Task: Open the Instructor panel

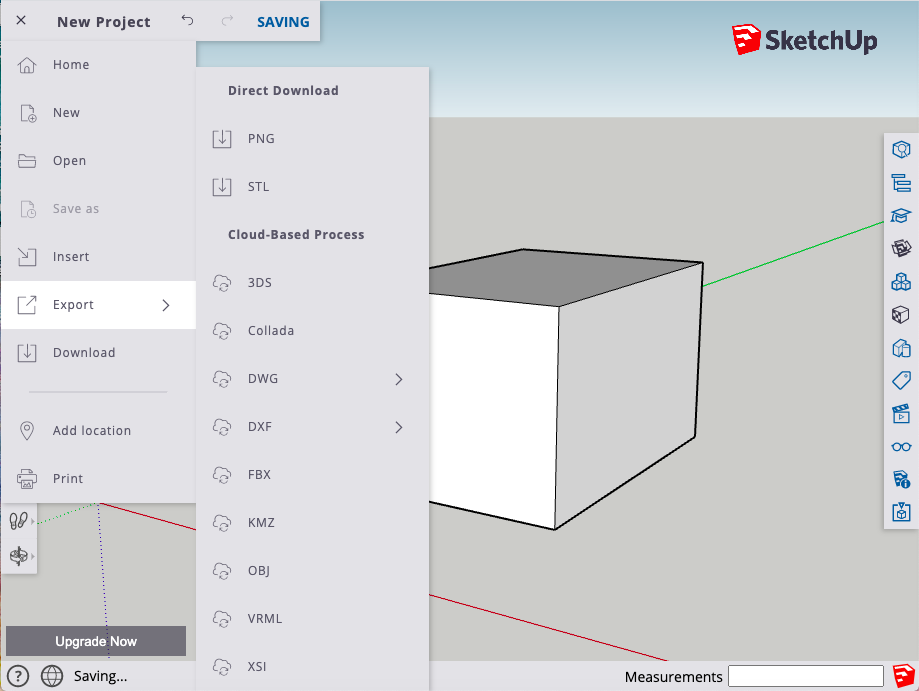Action: coord(900,215)
